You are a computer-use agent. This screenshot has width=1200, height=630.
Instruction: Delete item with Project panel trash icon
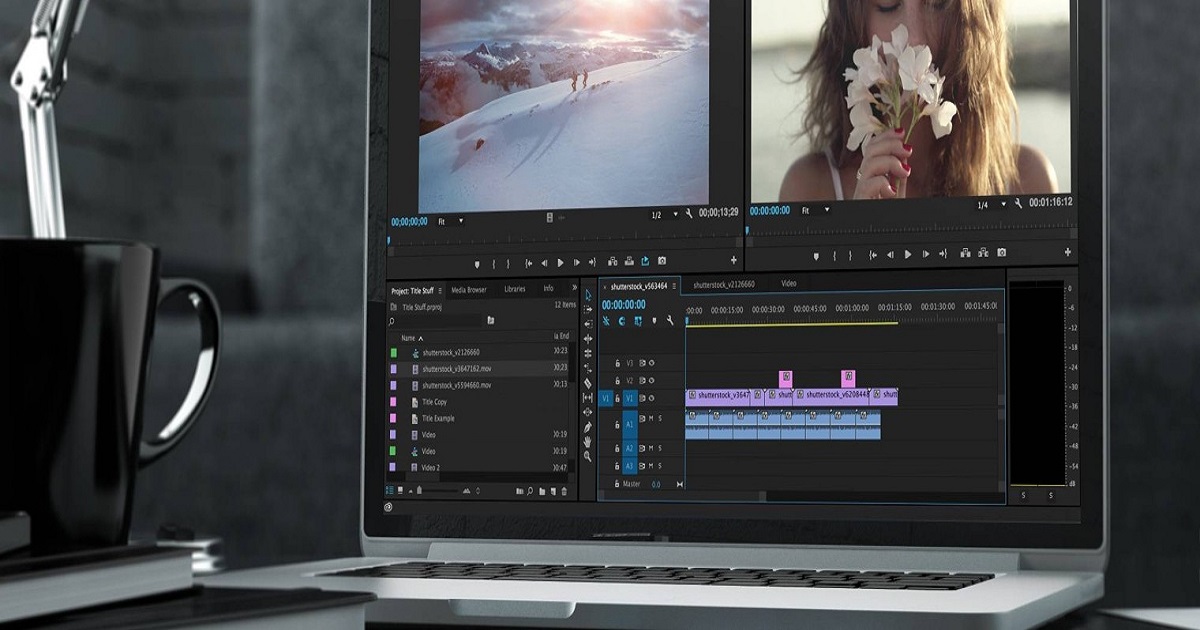click(564, 491)
